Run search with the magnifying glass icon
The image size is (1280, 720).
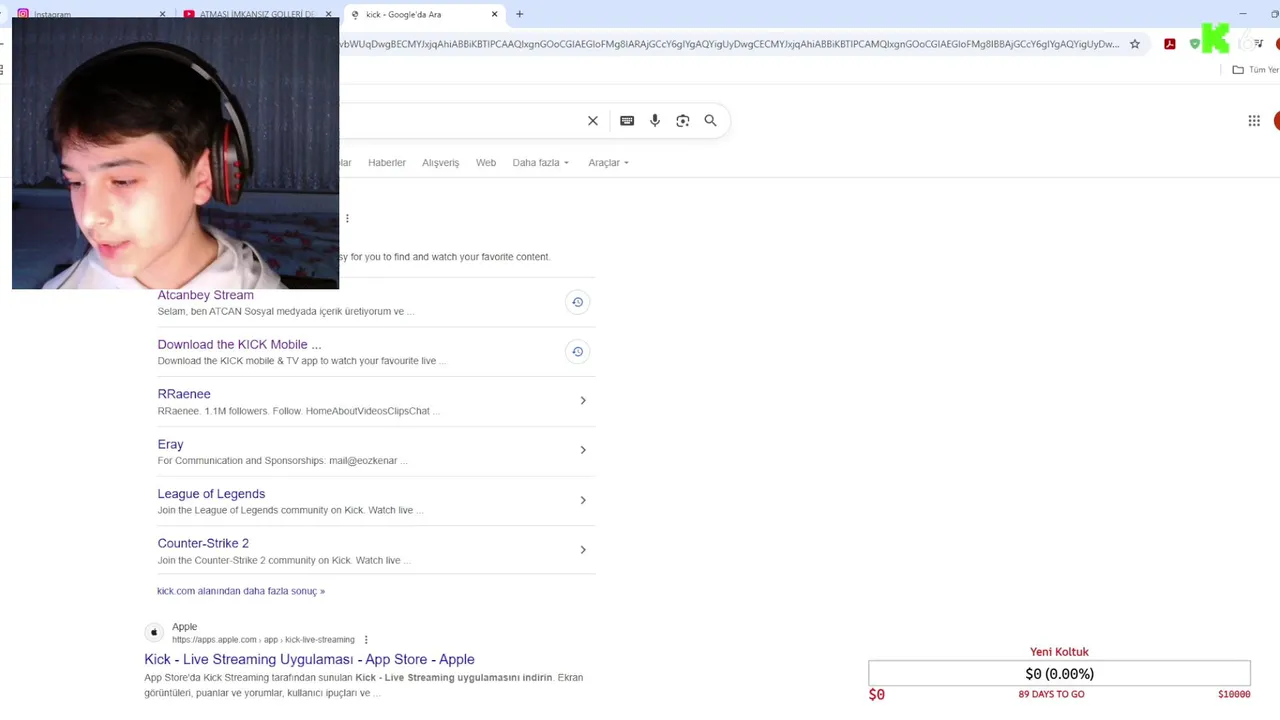coord(711,121)
